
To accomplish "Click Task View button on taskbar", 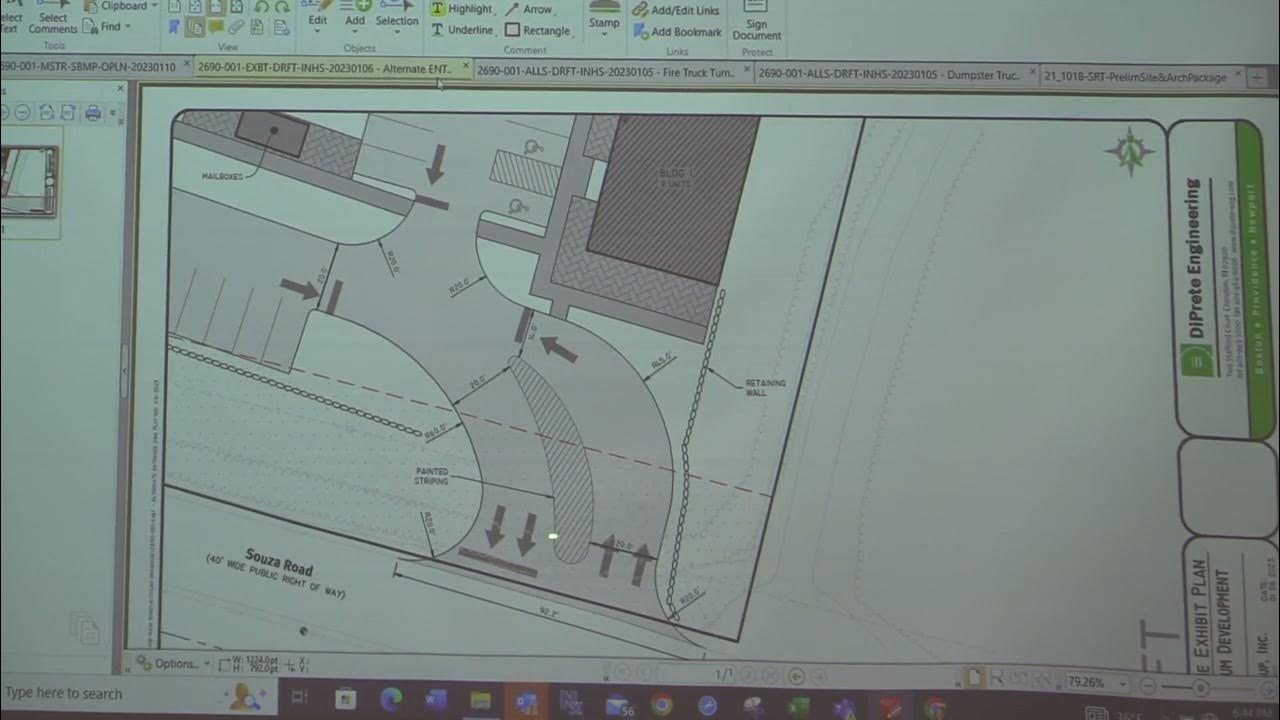I will 299,697.
